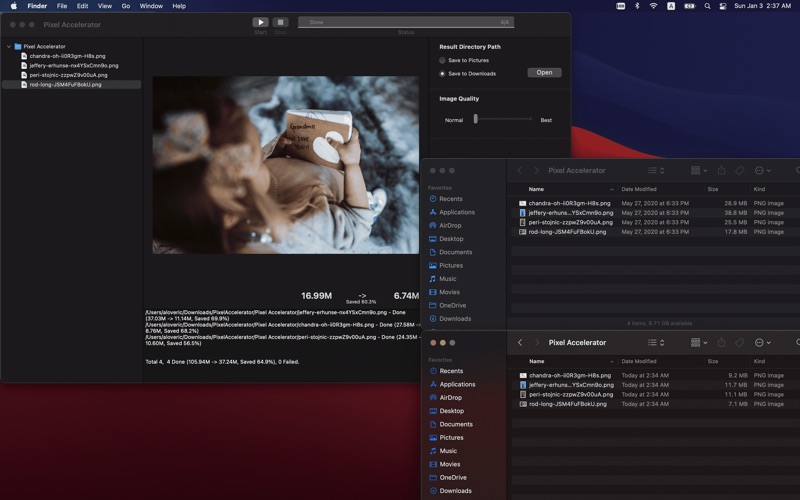Screen dimensions: 800x500
Task: Go back using lower Finder window's back arrow
Action: pos(520,343)
